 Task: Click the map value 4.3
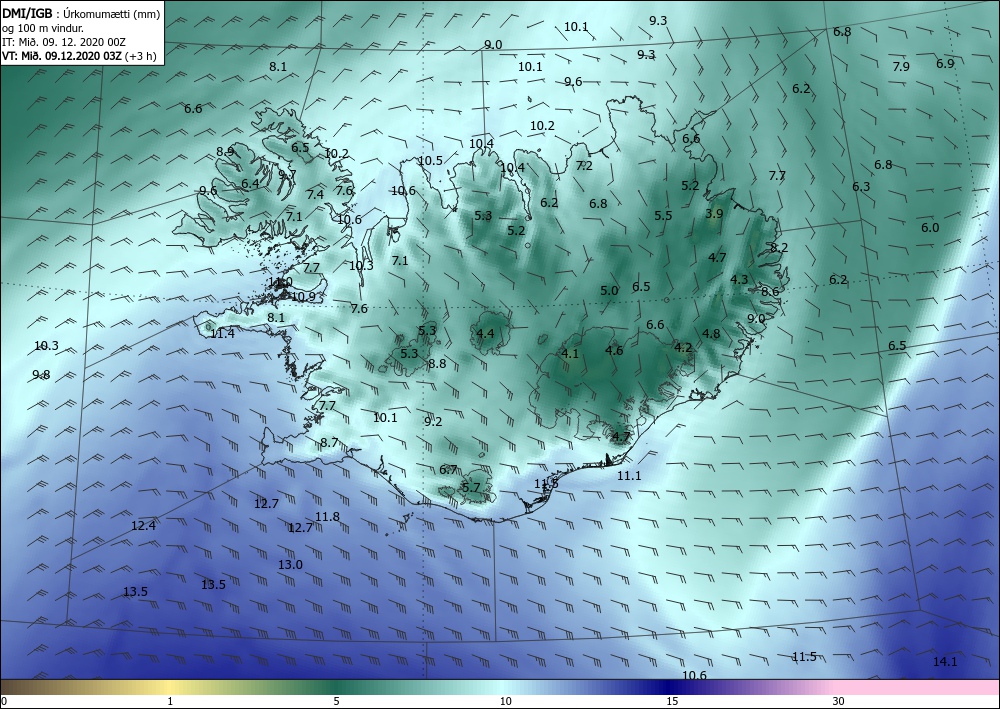pyautogui.click(x=739, y=279)
